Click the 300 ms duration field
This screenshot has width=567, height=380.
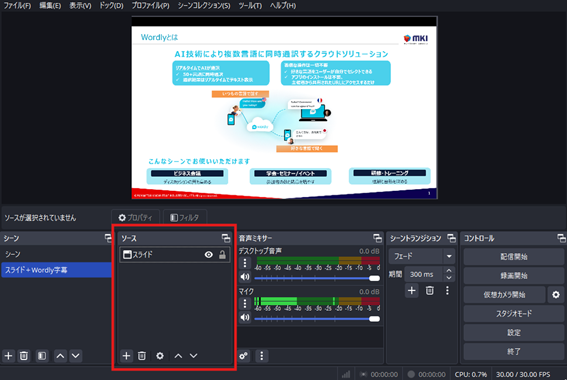tap(424, 274)
